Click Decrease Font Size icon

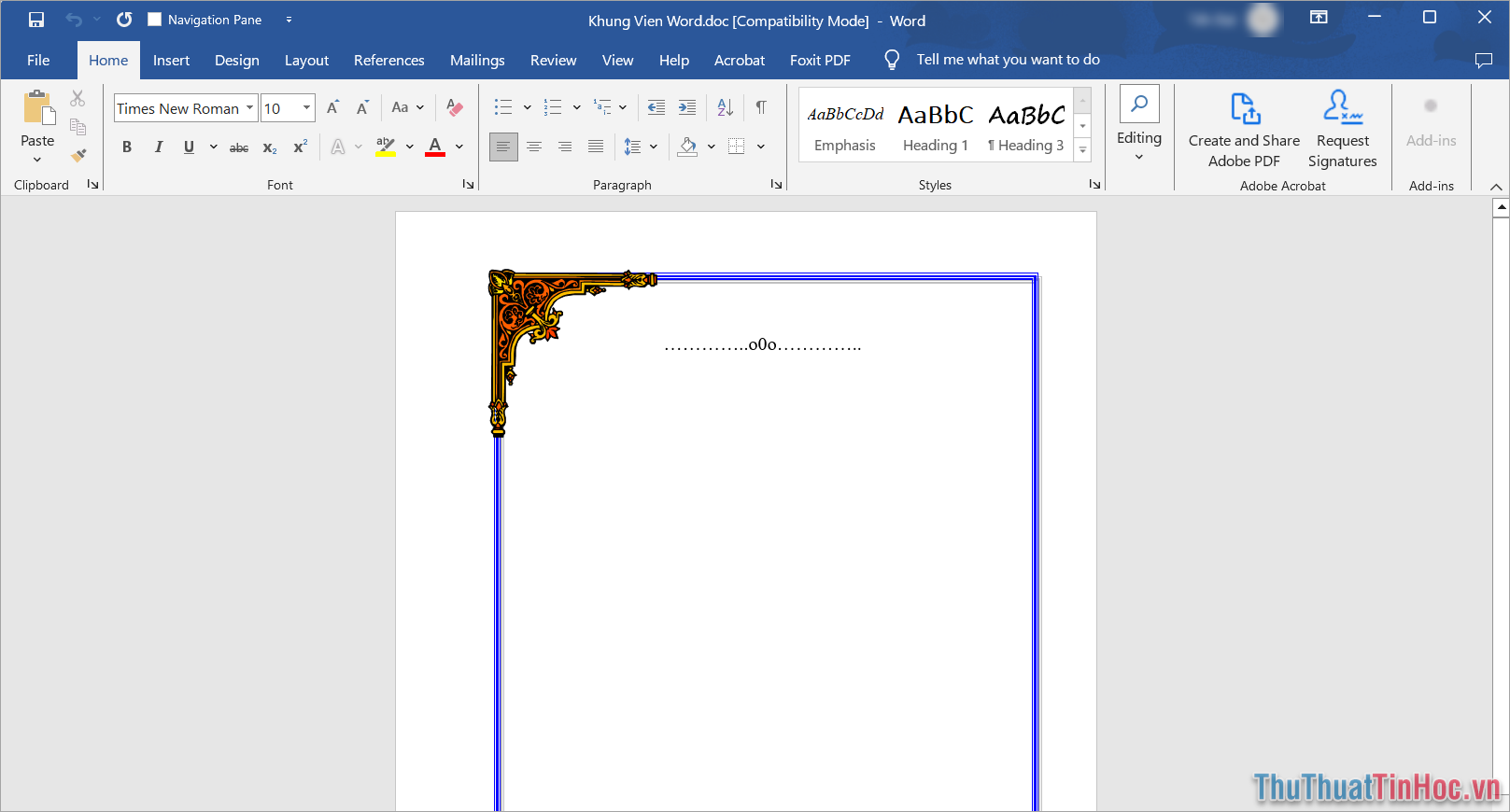[x=362, y=108]
